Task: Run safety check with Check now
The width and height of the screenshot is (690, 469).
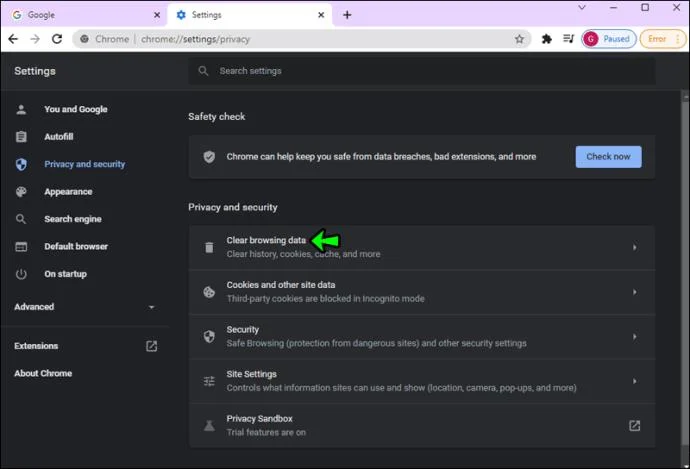Action: pyautogui.click(x=608, y=157)
